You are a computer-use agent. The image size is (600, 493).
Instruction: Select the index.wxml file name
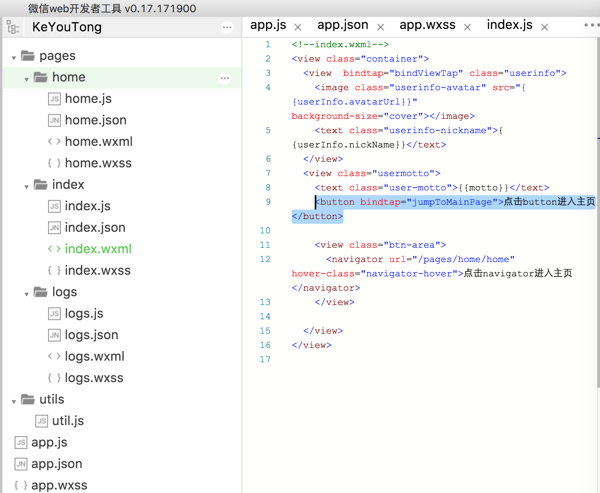click(98, 249)
